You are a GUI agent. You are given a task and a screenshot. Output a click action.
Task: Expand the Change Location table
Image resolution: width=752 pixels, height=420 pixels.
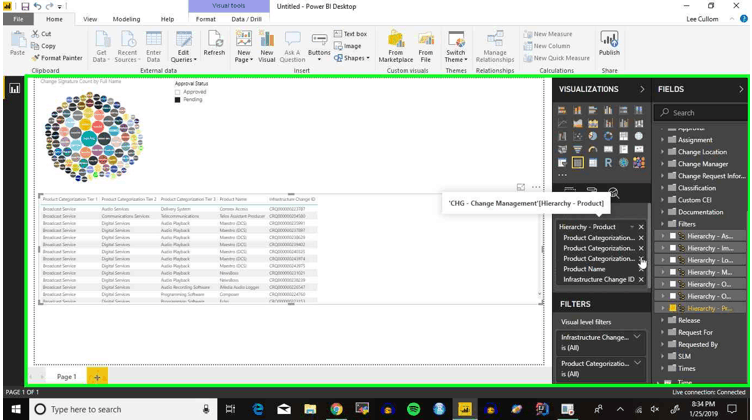[x=663, y=152]
